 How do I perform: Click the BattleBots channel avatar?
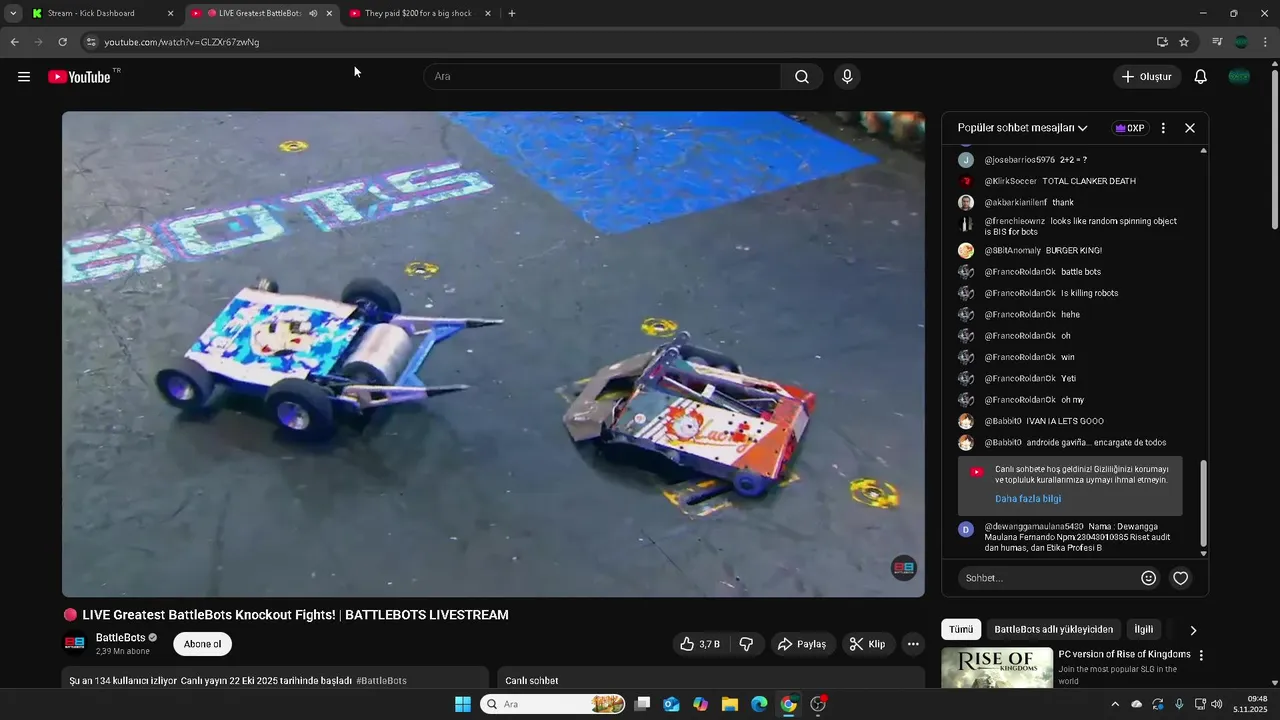pos(75,643)
